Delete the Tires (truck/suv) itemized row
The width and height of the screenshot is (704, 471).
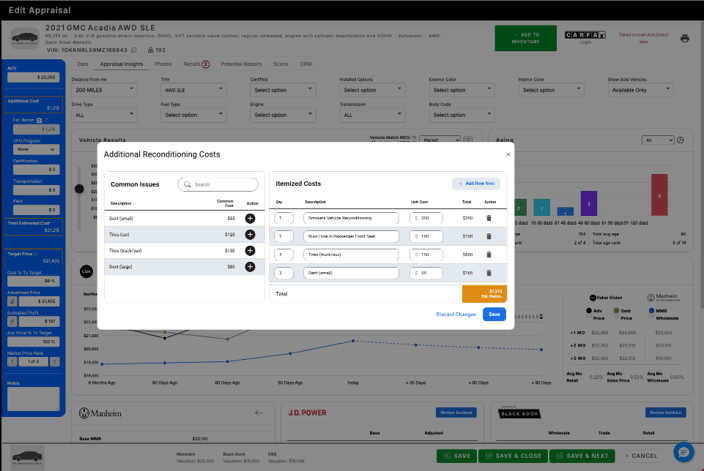(489, 255)
